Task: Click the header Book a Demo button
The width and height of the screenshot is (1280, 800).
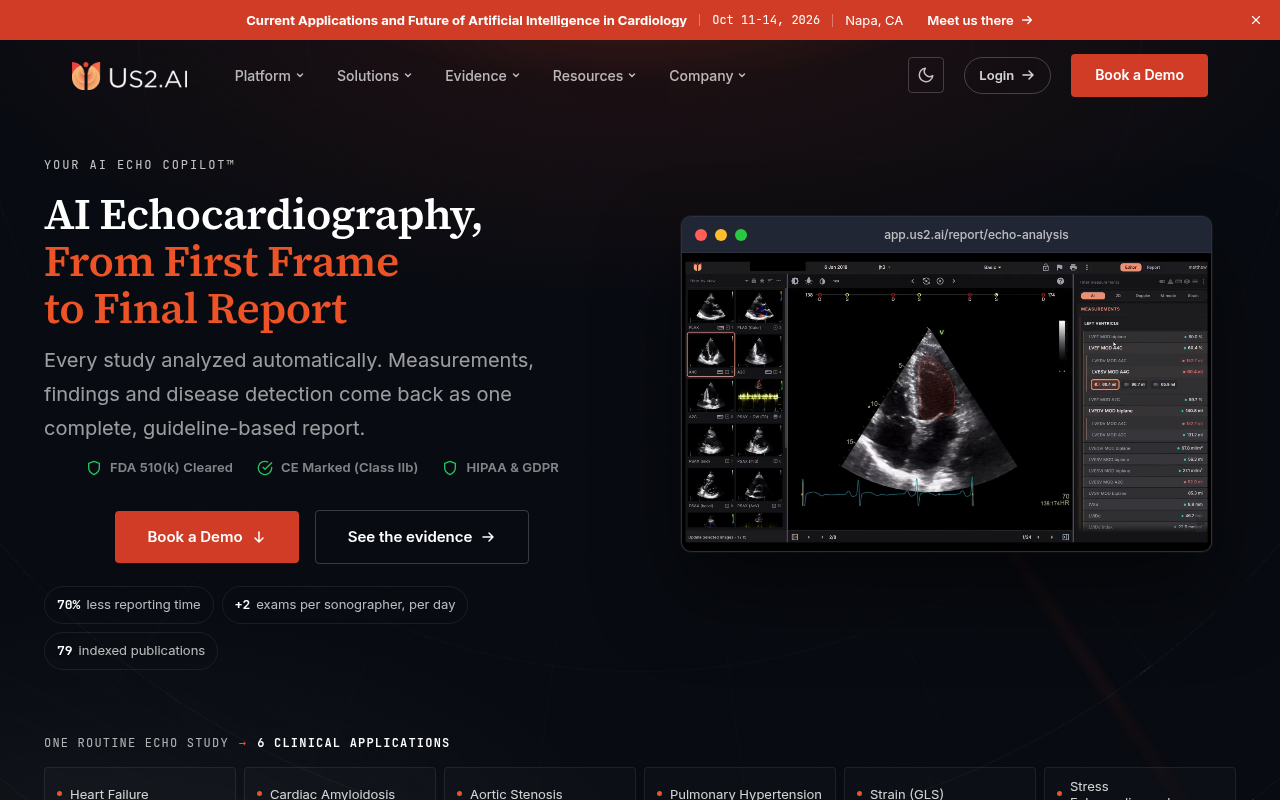Action: tap(1139, 75)
